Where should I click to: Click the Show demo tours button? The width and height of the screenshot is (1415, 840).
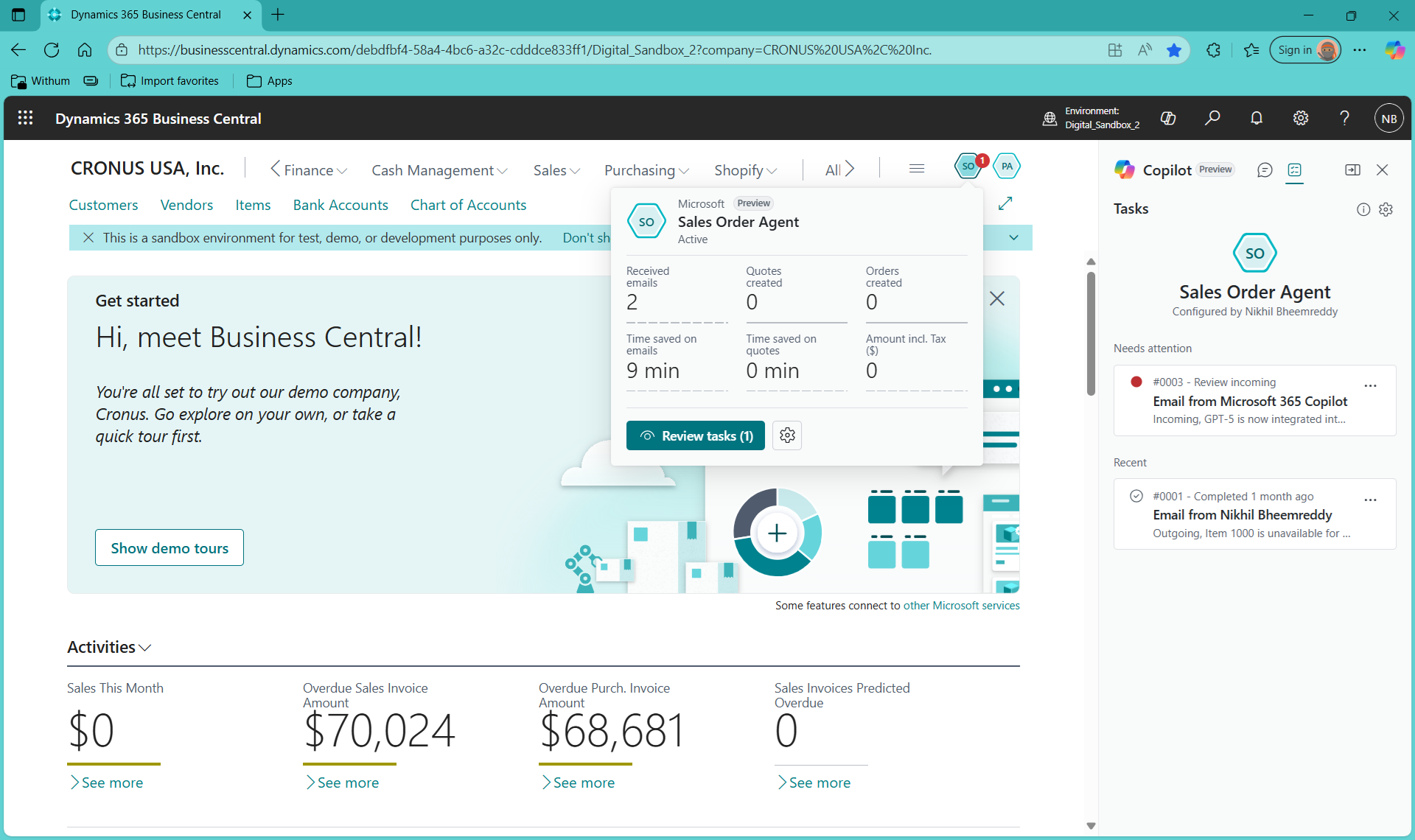(169, 547)
